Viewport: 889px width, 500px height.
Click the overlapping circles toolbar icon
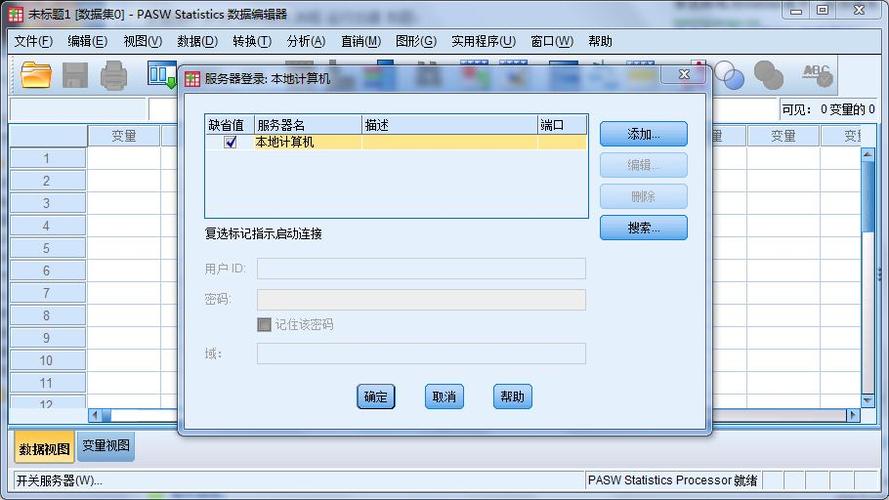pos(728,74)
